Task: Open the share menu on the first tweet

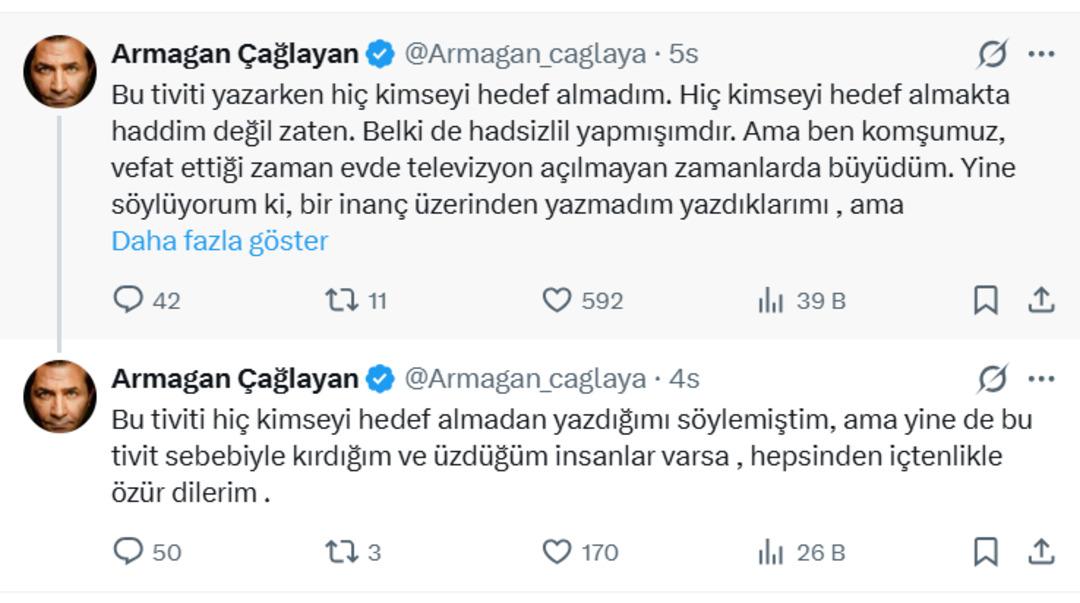Action: (x=1040, y=297)
